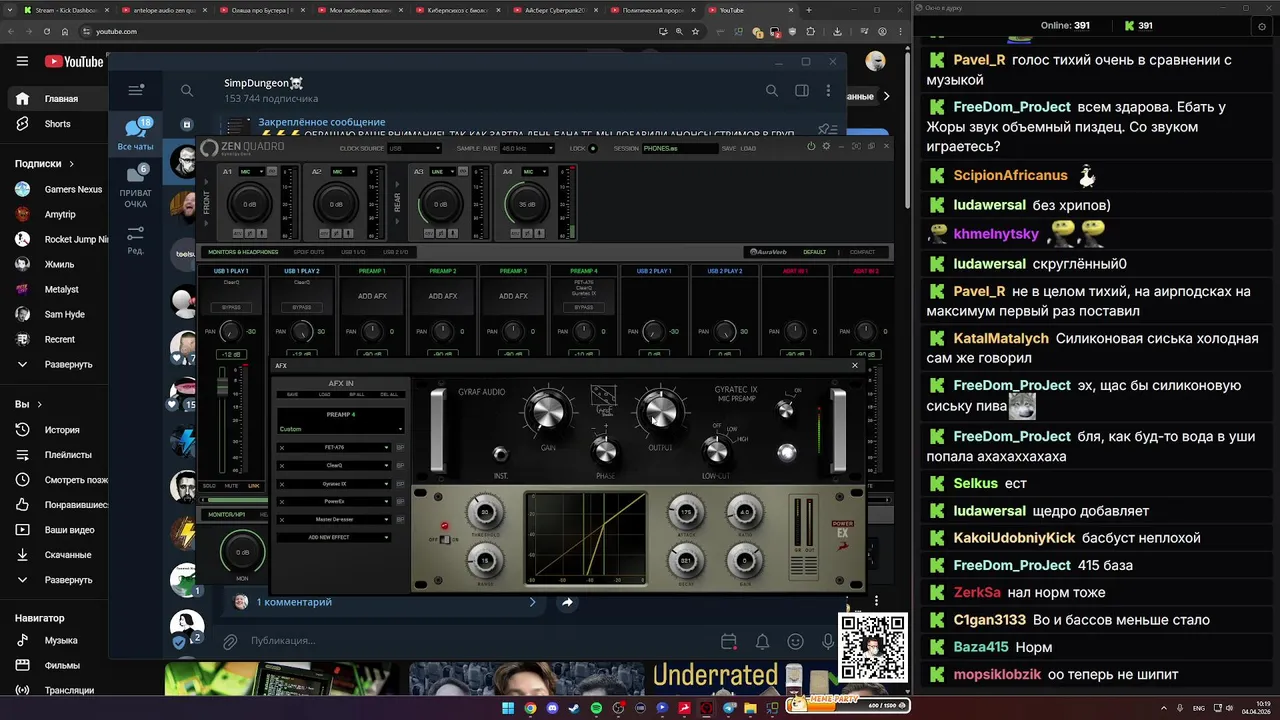Image resolution: width=1280 pixels, height=720 pixels.
Task: Open the AuraVerb panel button
Action: point(769,252)
